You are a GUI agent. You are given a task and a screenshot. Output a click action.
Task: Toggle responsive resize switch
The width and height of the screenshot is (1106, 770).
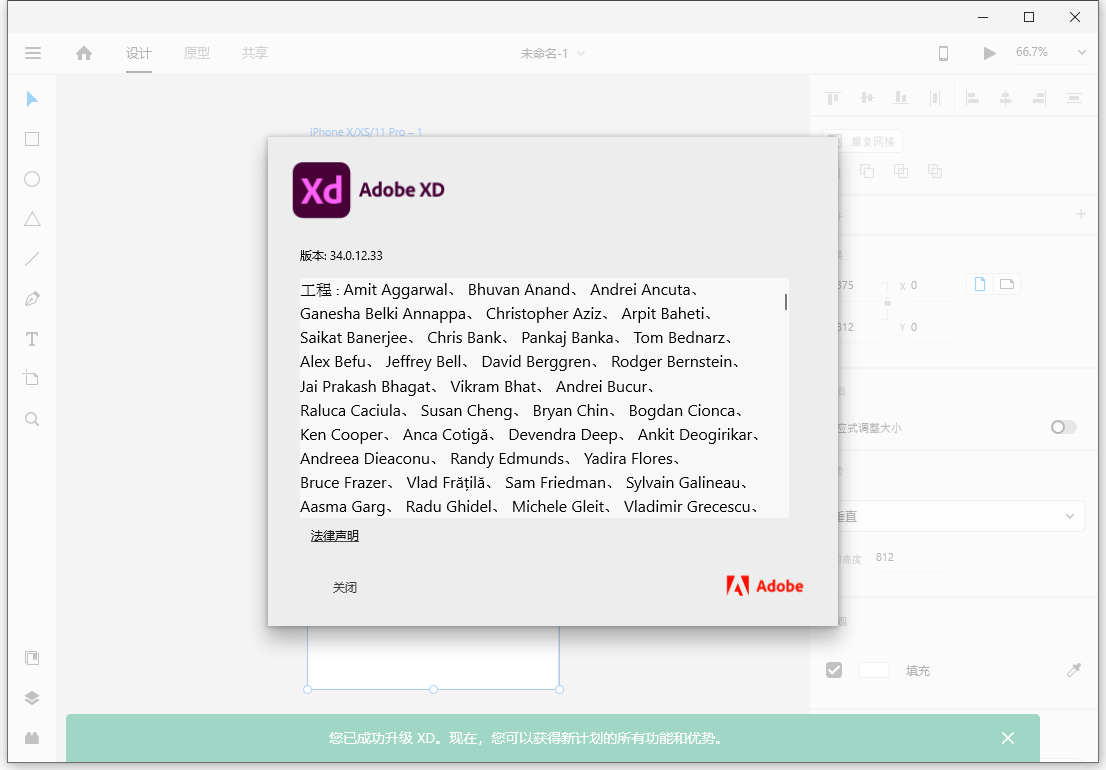1064,427
